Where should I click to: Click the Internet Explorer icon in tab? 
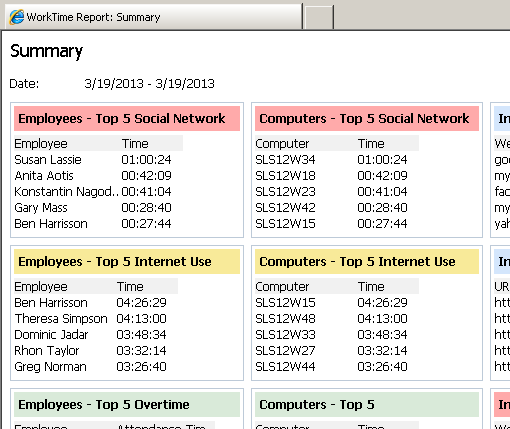pyautogui.click(x=17, y=17)
